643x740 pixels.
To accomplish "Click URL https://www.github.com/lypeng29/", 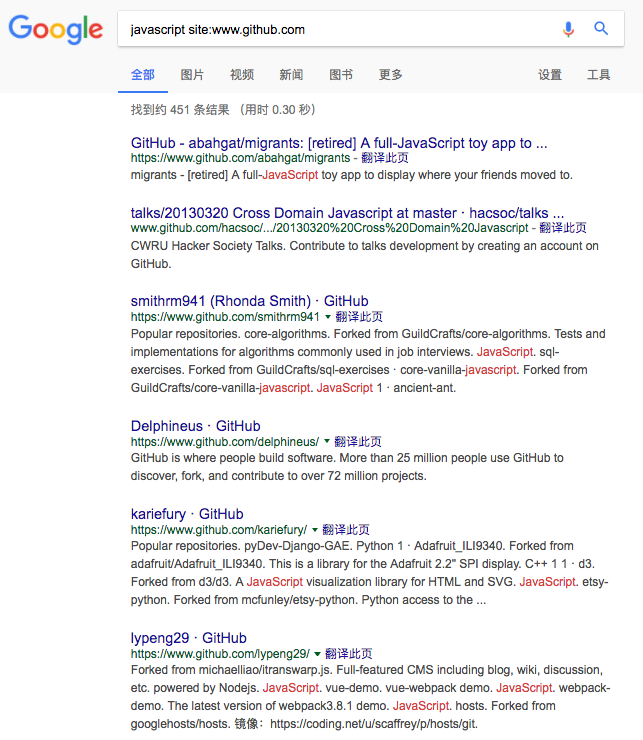I will pyautogui.click(x=220, y=654).
